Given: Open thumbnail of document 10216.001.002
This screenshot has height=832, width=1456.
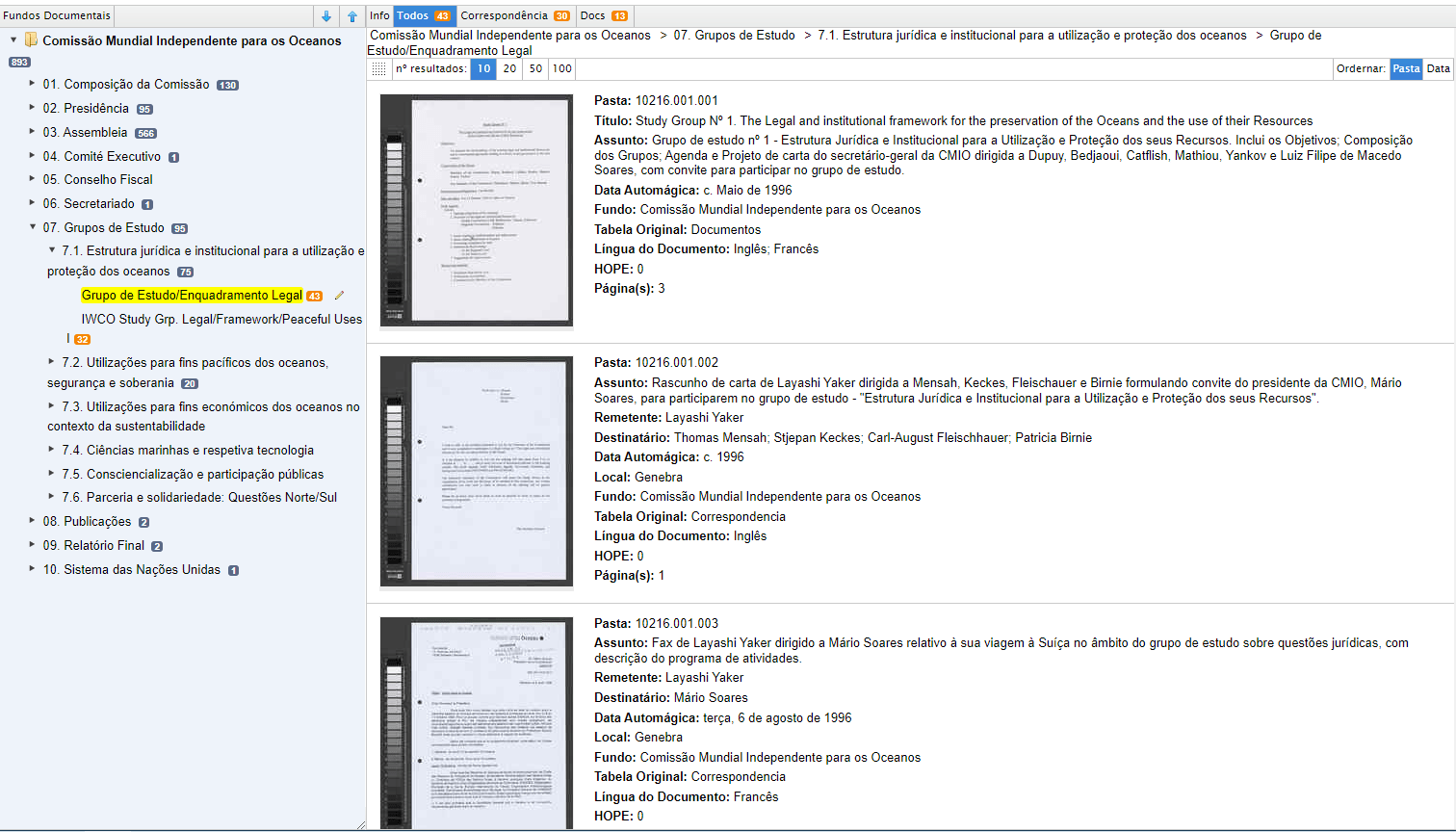Looking at the screenshot, I should [477, 471].
